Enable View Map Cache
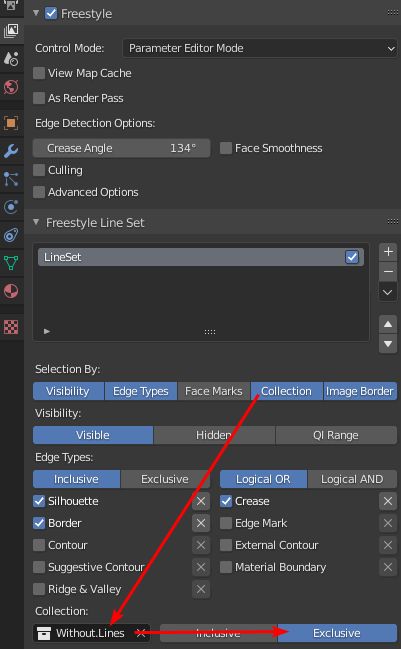The image size is (401, 649). (x=39, y=73)
